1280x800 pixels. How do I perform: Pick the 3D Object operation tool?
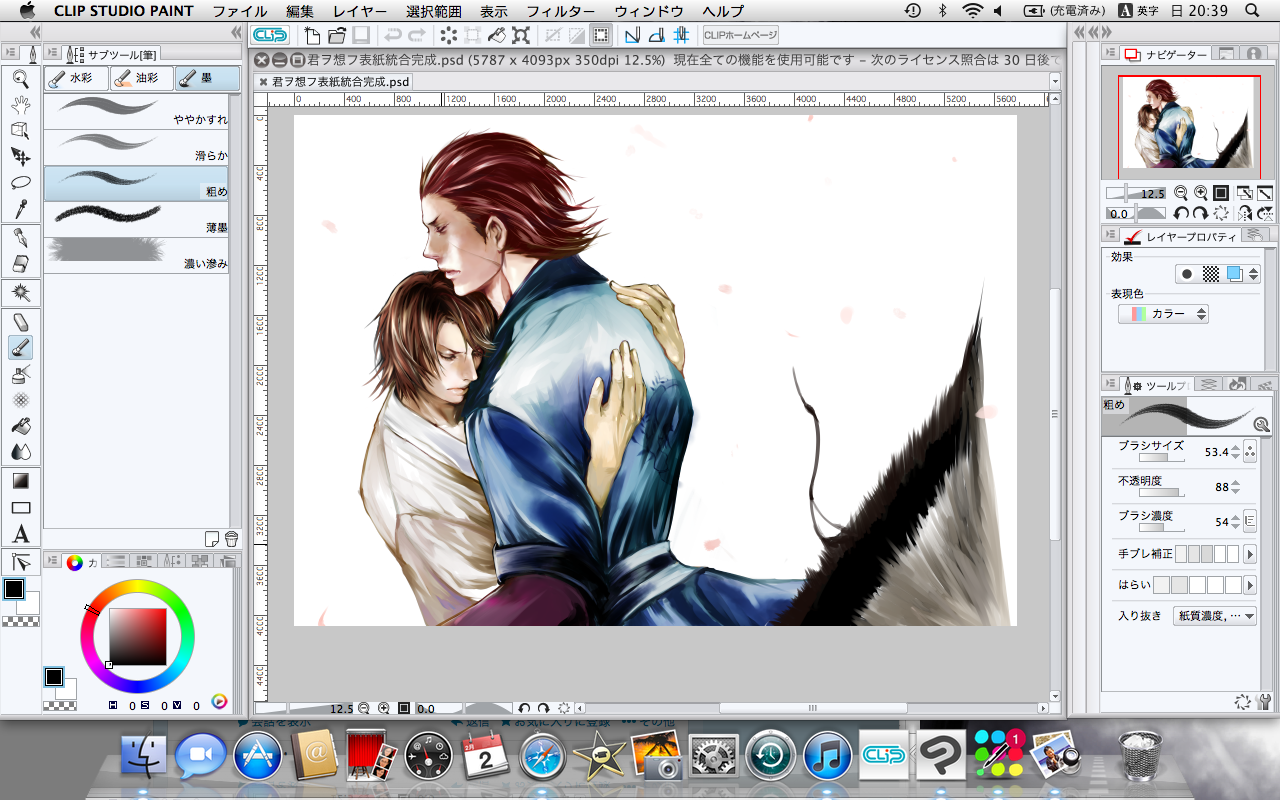(20, 130)
